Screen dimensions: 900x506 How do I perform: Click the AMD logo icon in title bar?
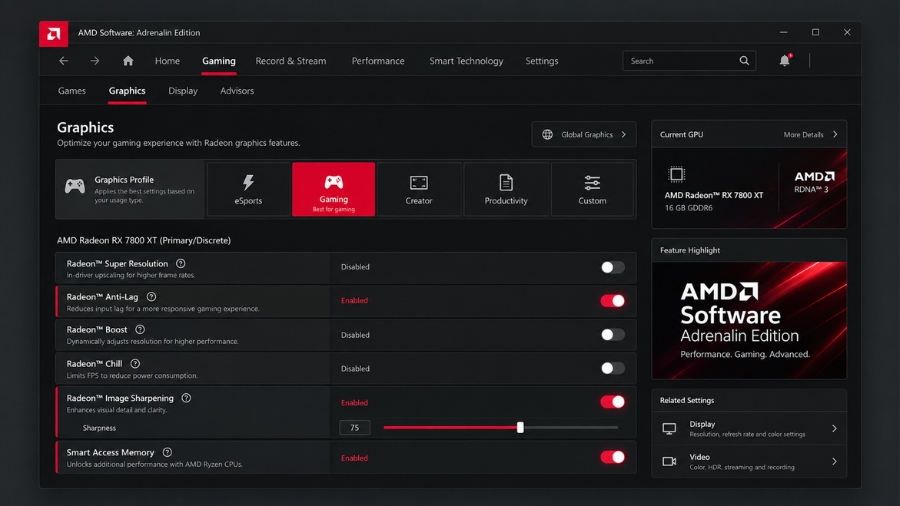pyautogui.click(x=53, y=34)
